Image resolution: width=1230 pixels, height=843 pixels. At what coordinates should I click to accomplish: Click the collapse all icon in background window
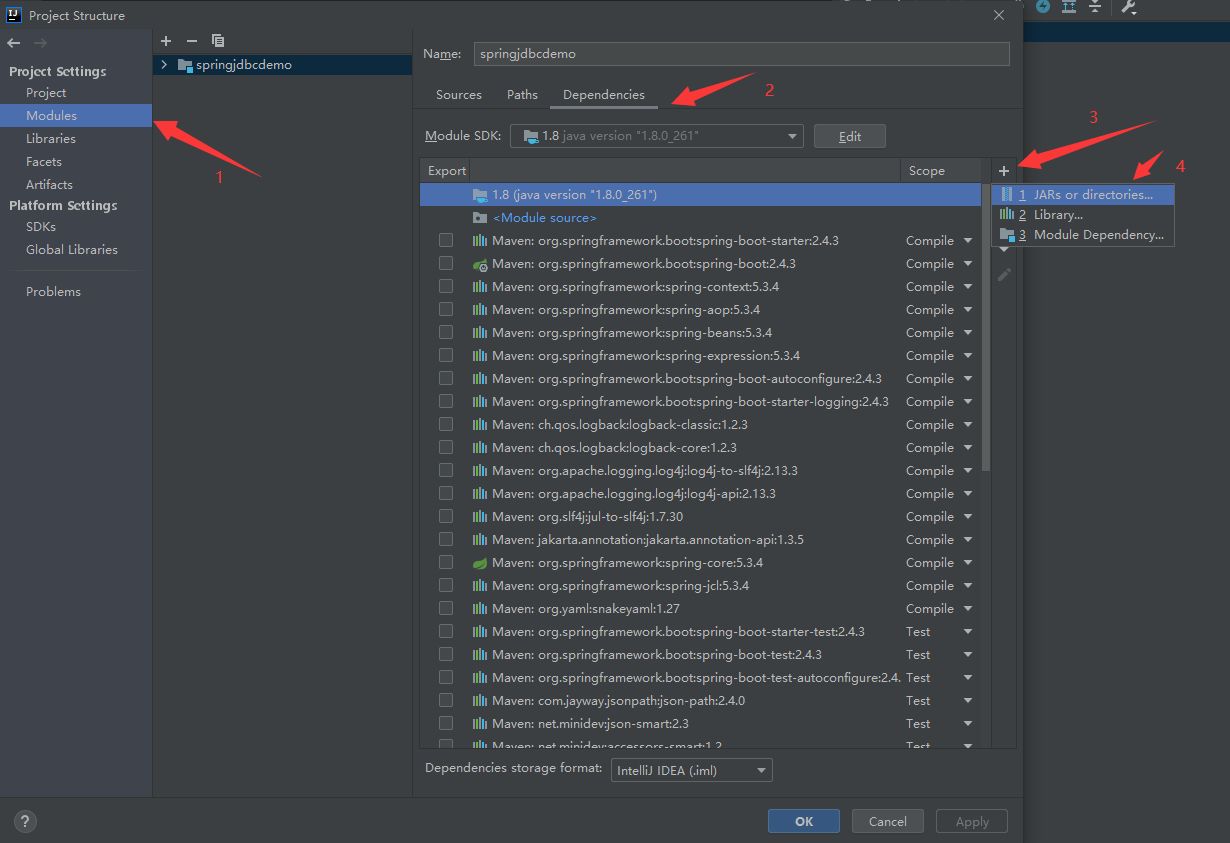(x=1096, y=7)
